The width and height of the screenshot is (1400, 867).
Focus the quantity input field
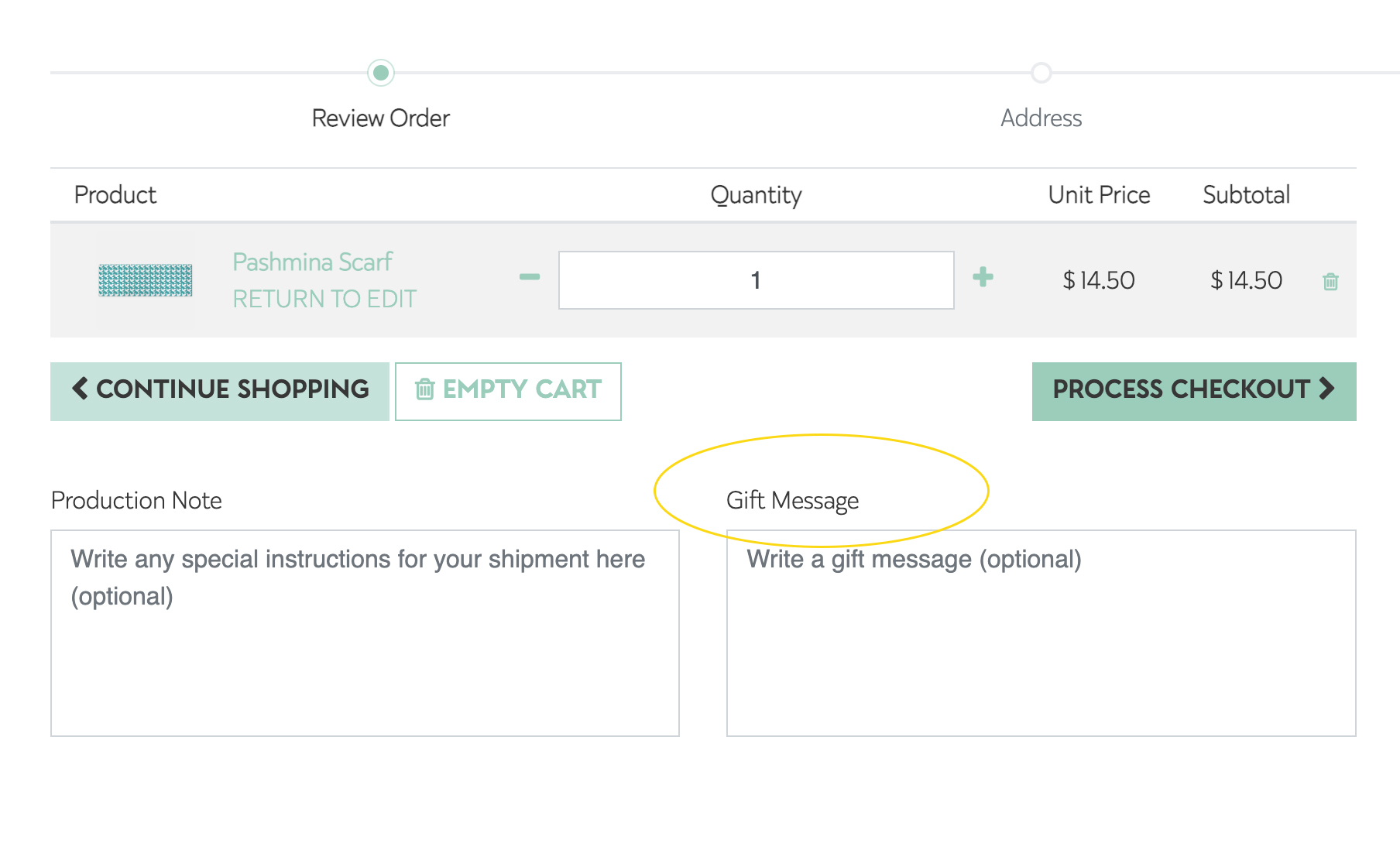(x=757, y=280)
